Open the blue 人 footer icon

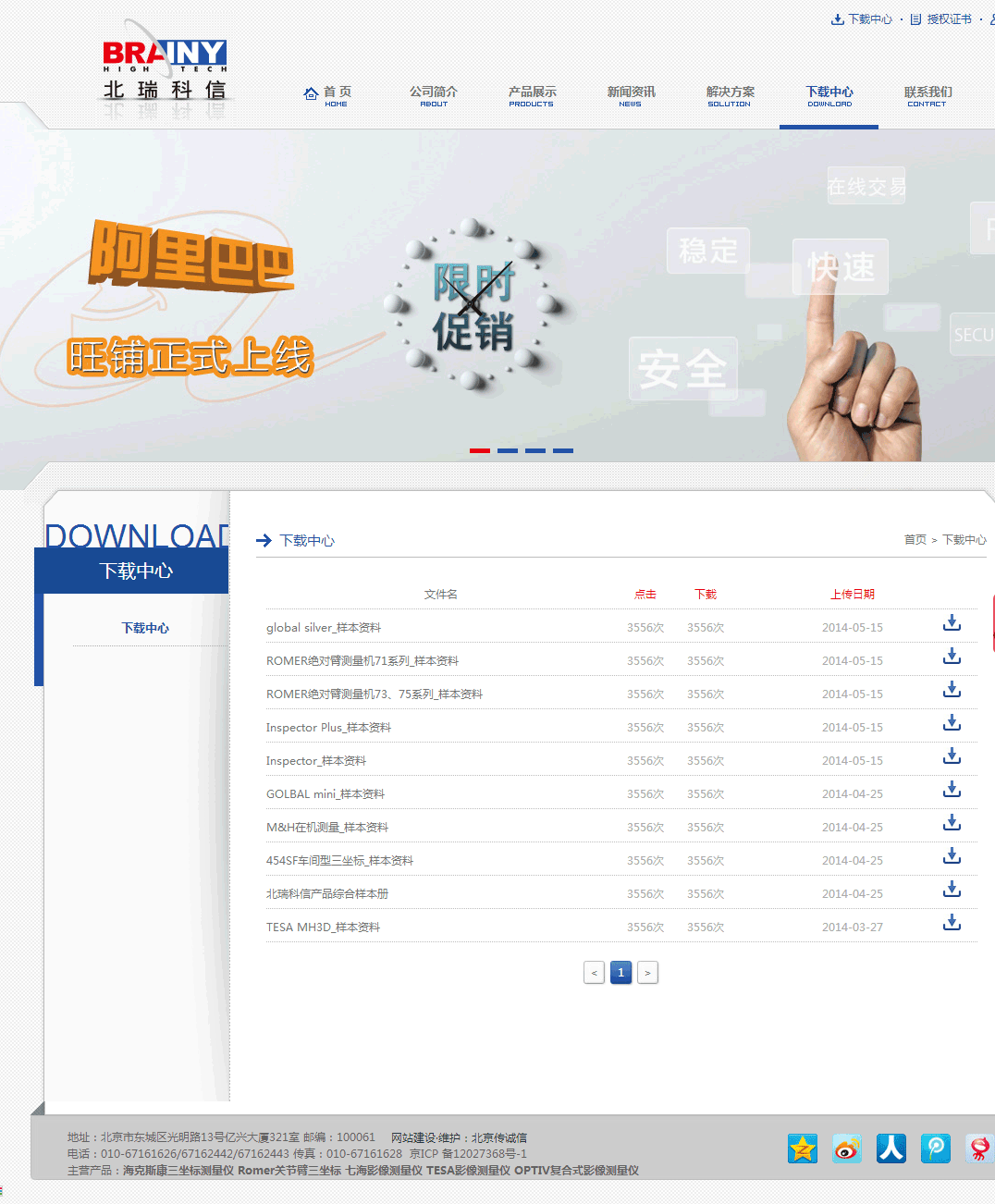pos(891,1149)
